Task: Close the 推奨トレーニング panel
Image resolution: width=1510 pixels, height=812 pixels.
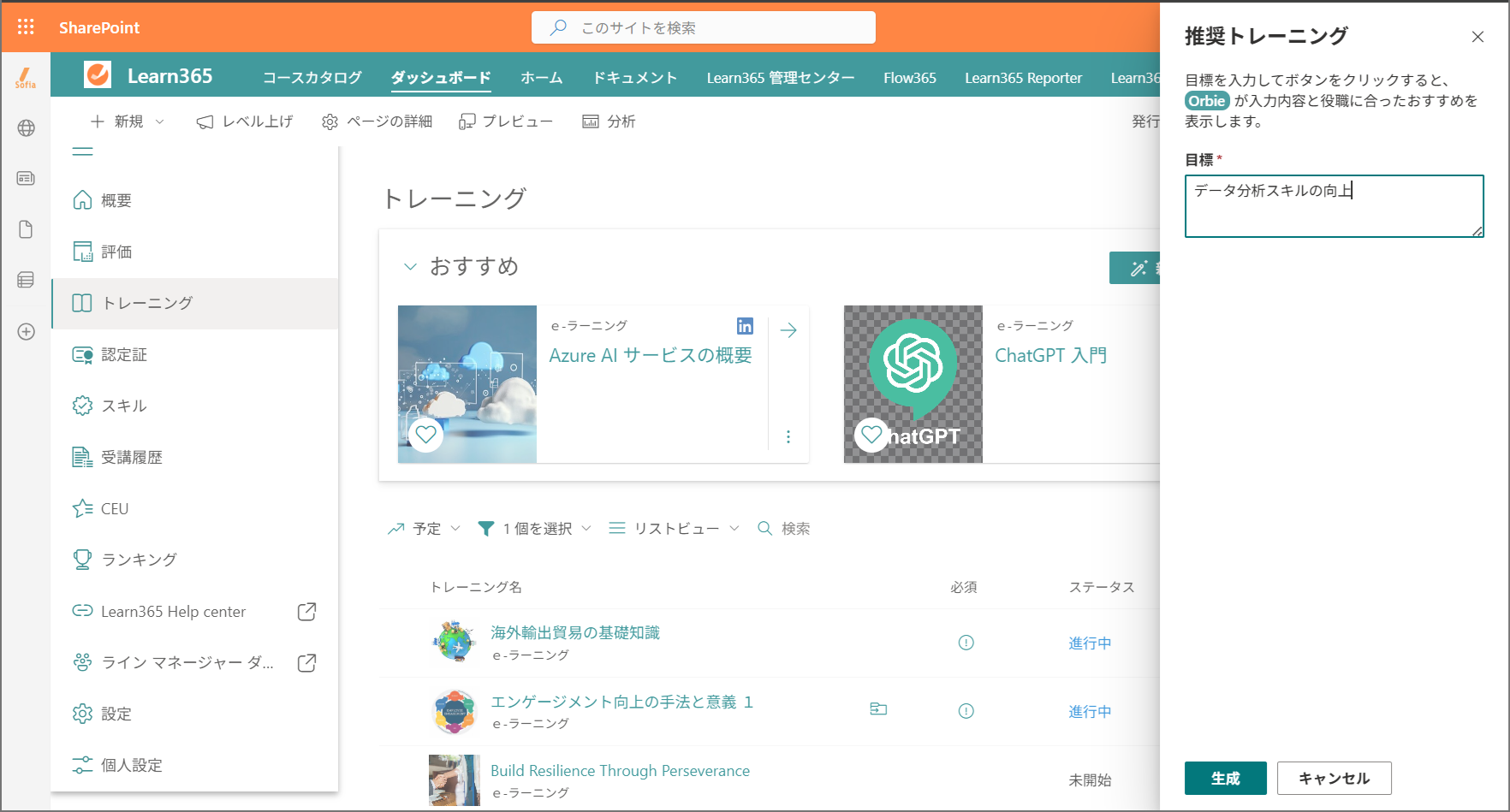Action: tap(1477, 37)
